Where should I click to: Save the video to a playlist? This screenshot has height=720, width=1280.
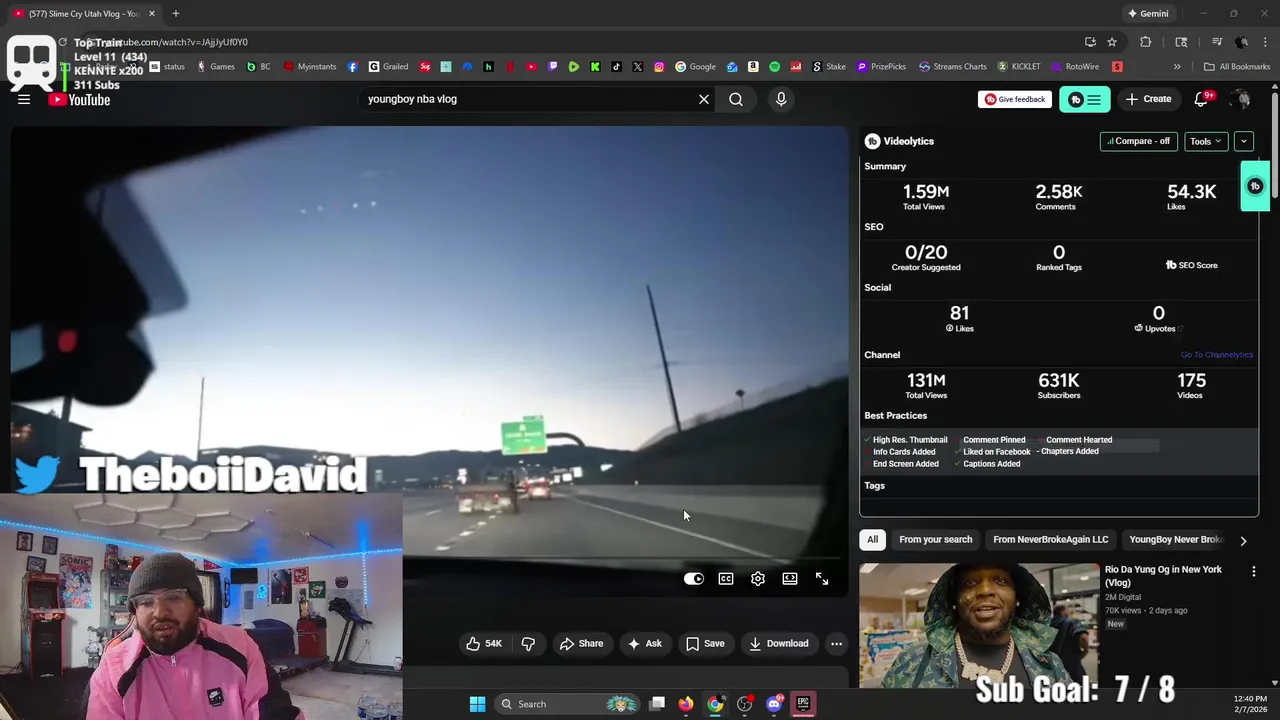coord(705,644)
